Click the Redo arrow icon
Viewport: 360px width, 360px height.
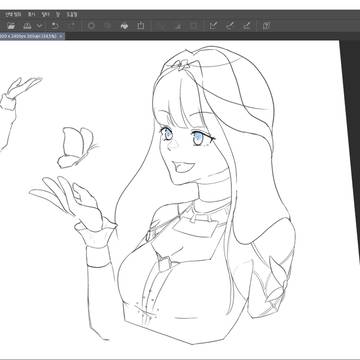(70, 26)
